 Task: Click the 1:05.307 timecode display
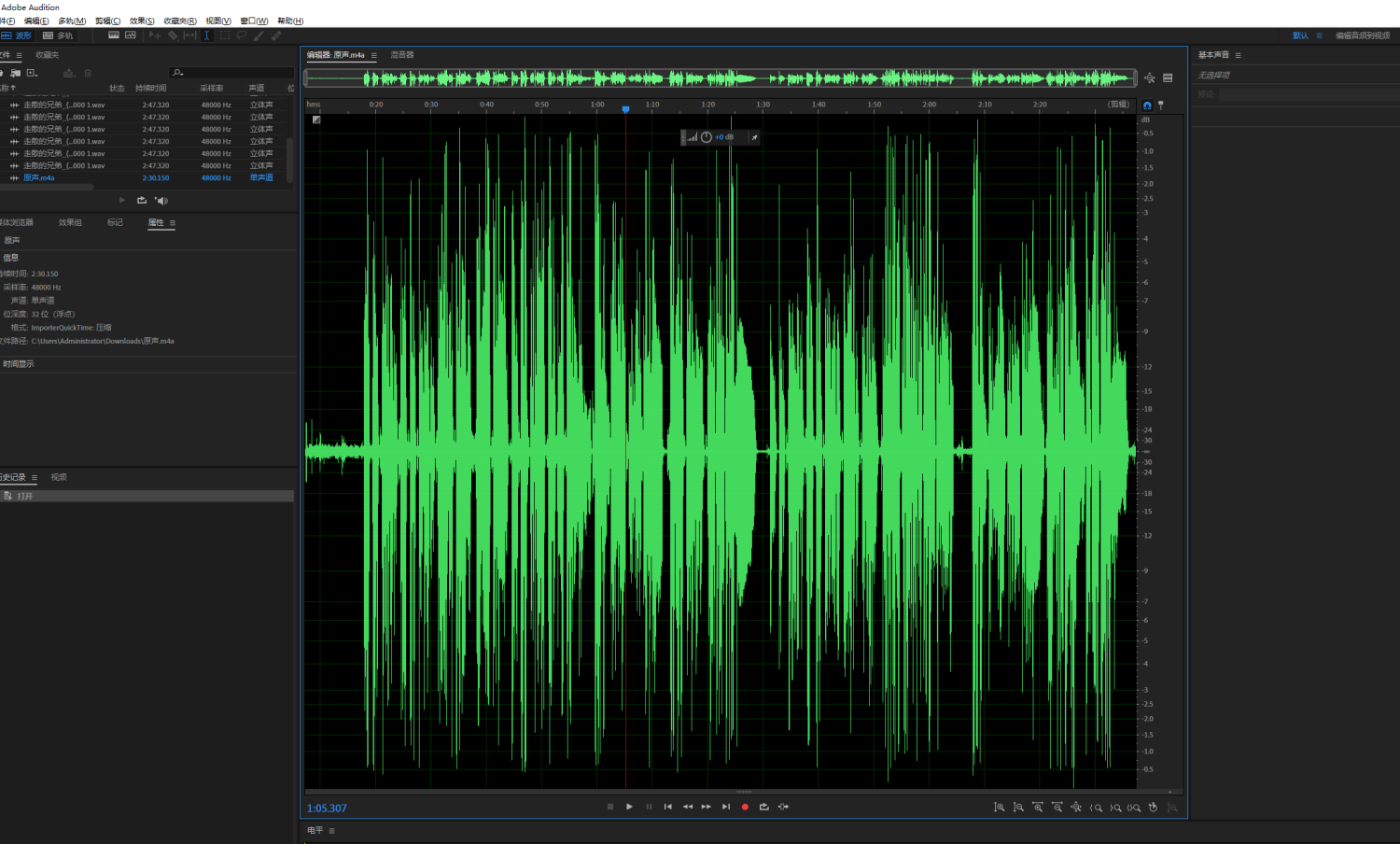pyautogui.click(x=327, y=809)
